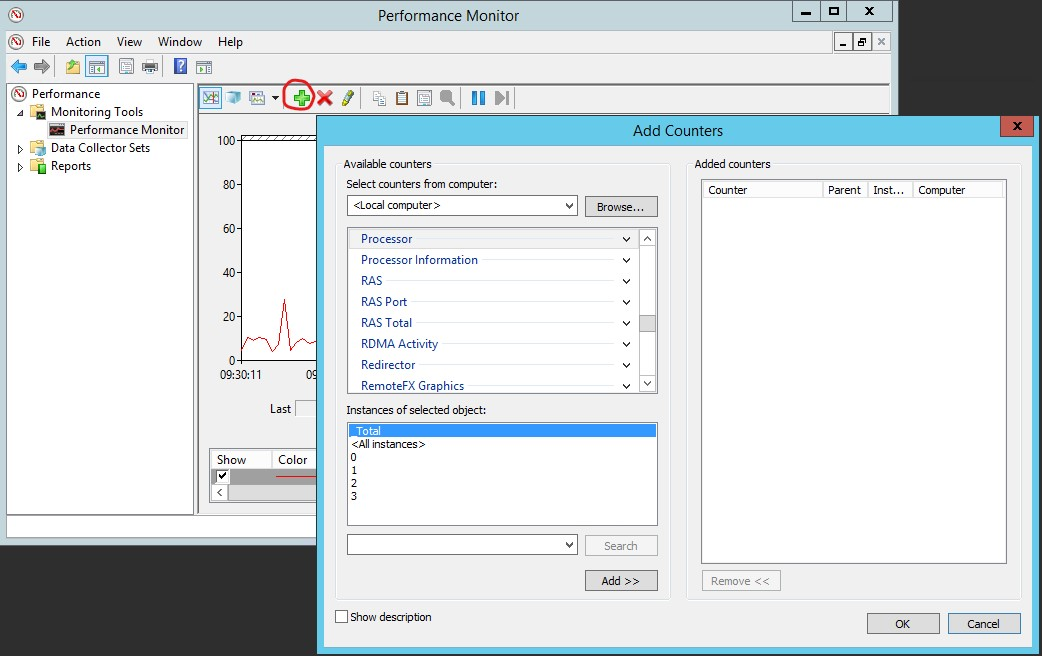The height and width of the screenshot is (656, 1042).
Task: Click the Freeze Display pause icon
Action: point(478,97)
